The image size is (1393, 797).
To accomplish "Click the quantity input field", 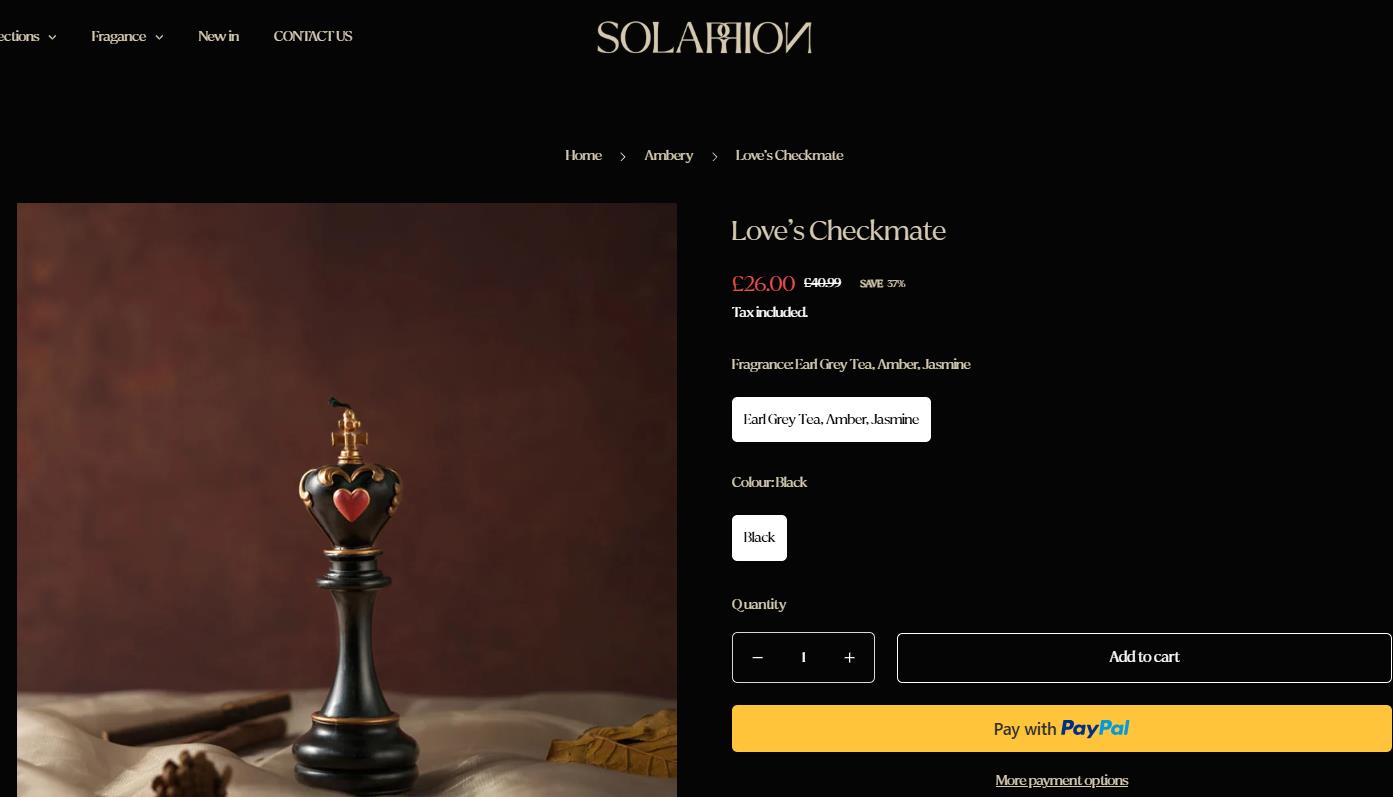I will pyautogui.click(x=803, y=658).
